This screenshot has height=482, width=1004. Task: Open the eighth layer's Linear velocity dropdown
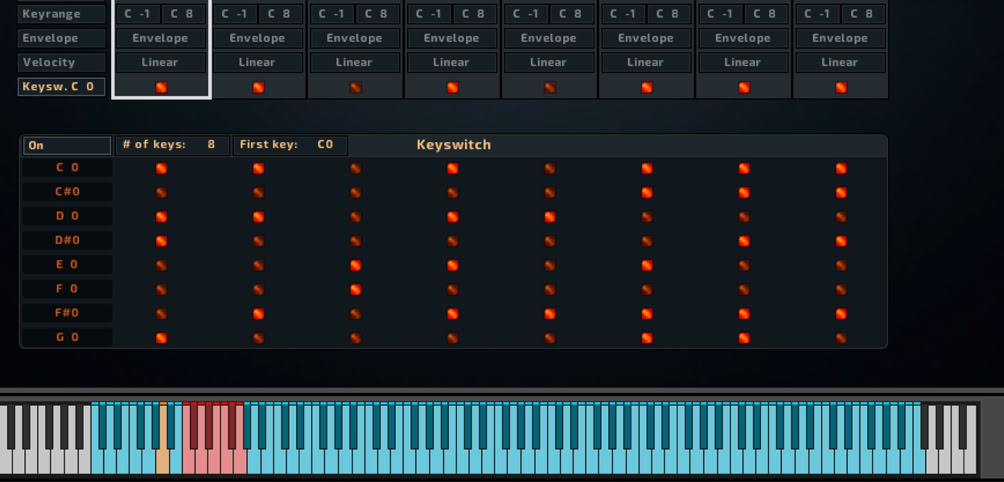840,62
